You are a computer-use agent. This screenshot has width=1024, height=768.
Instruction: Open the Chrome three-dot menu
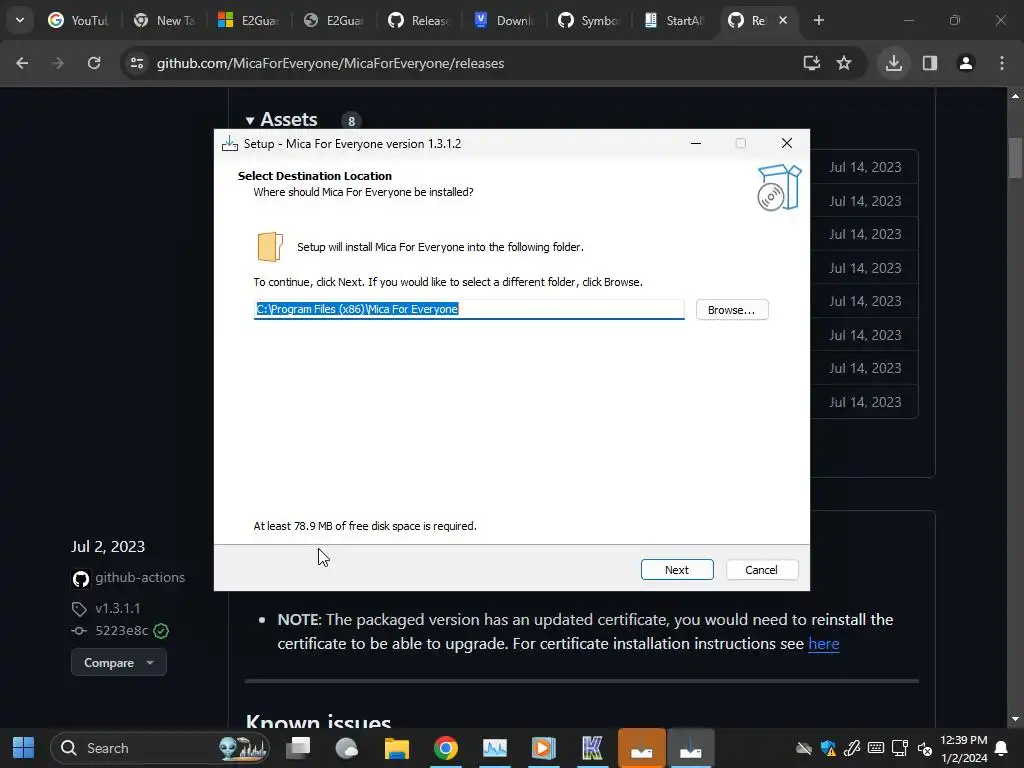coord(1002,63)
